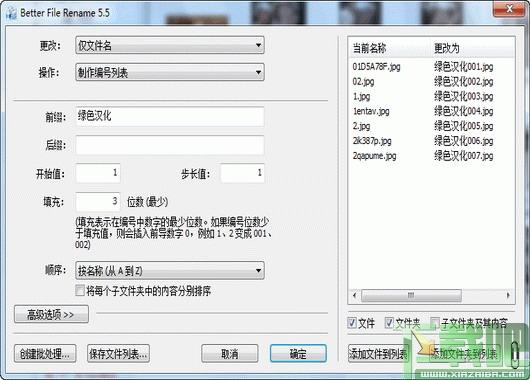Click file list scrollbar right arrow
The image size is (530, 380).
(508, 295)
